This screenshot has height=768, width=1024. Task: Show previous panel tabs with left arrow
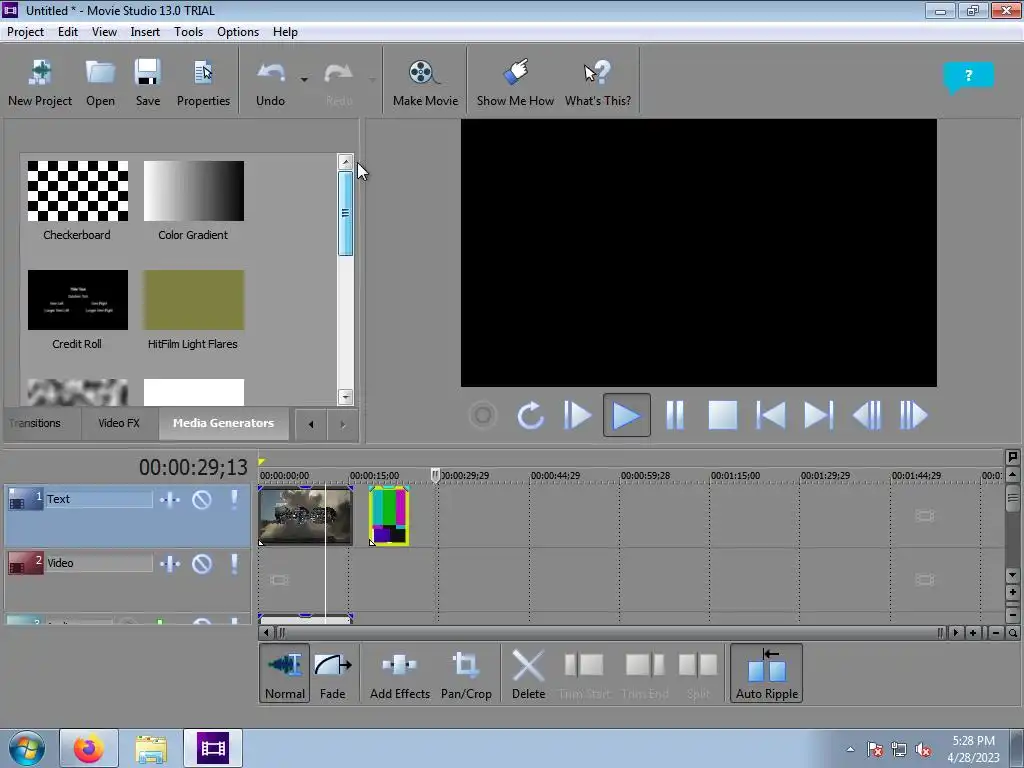click(311, 424)
